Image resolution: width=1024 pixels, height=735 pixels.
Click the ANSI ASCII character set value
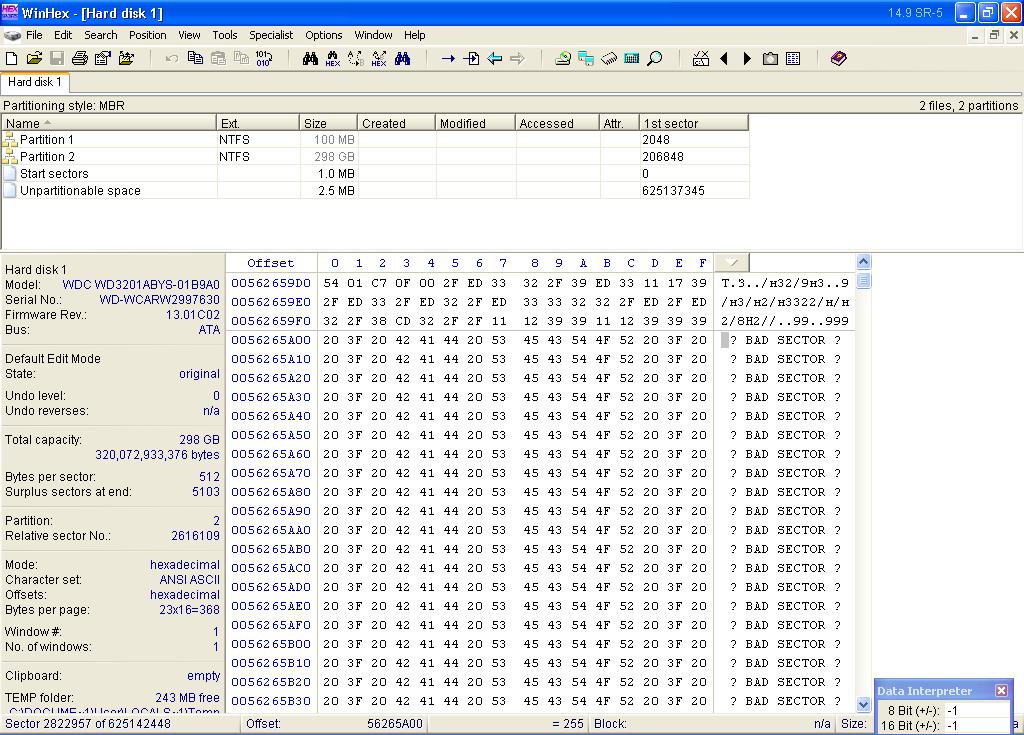189,580
